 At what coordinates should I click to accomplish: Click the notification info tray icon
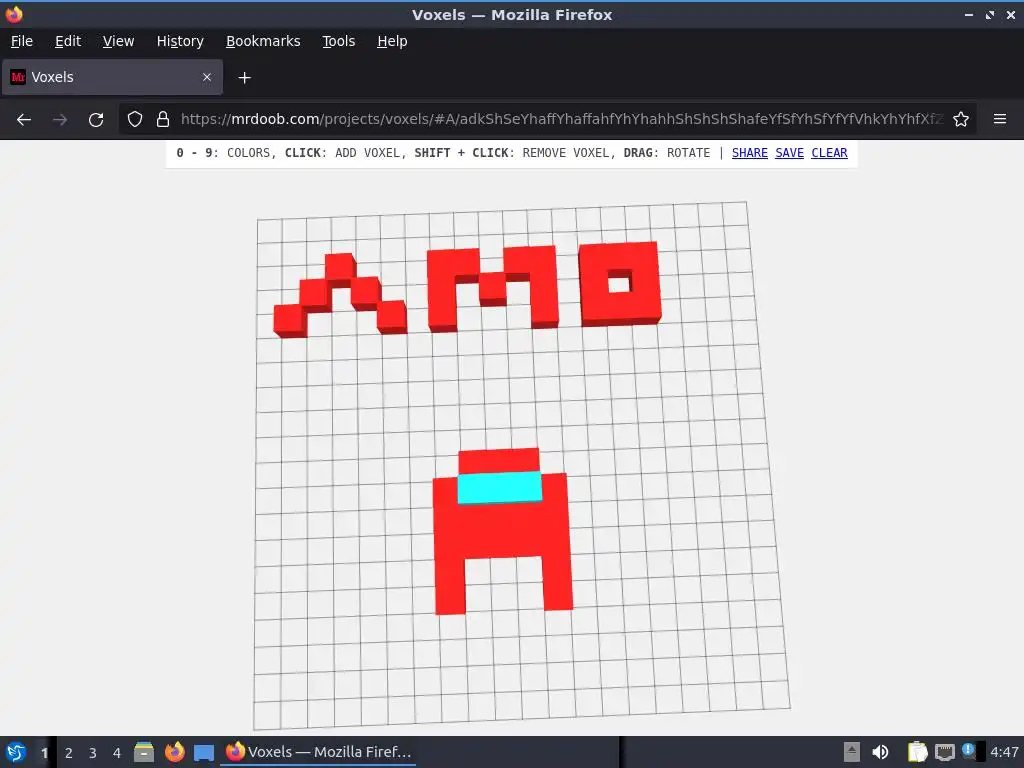click(970, 751)
